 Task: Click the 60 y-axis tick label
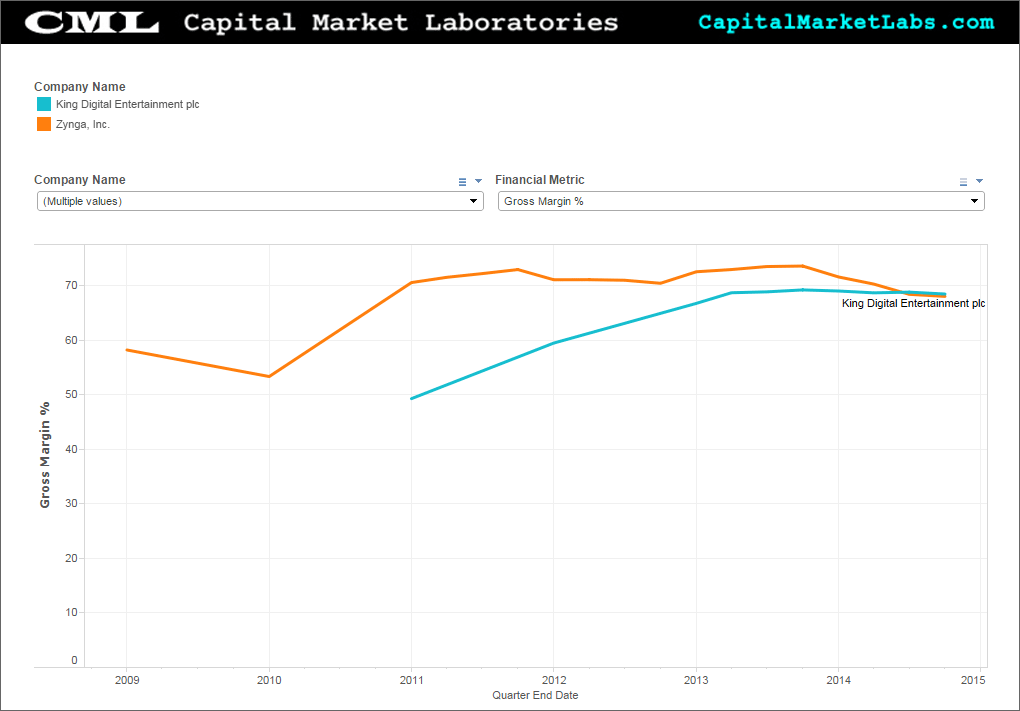point(71,340)
